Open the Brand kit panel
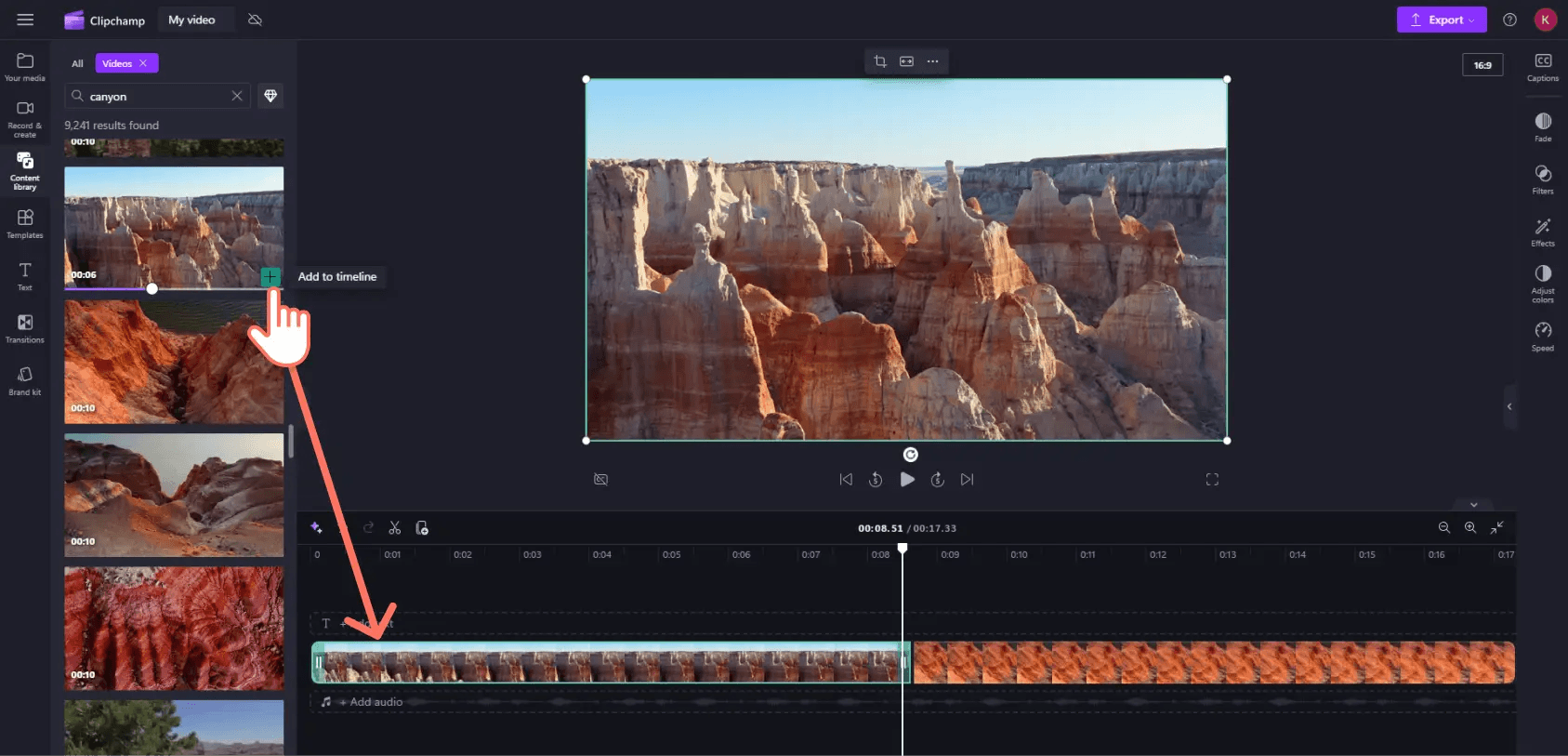The width and height of the screenshot is (1568, 756). pos(25,379)
